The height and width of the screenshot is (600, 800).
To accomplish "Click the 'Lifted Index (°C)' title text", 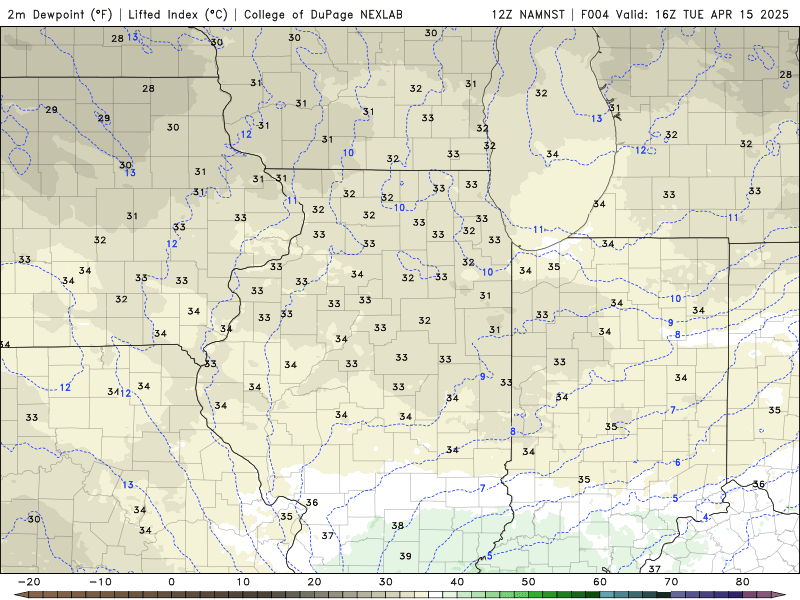I will click(178, 14).
